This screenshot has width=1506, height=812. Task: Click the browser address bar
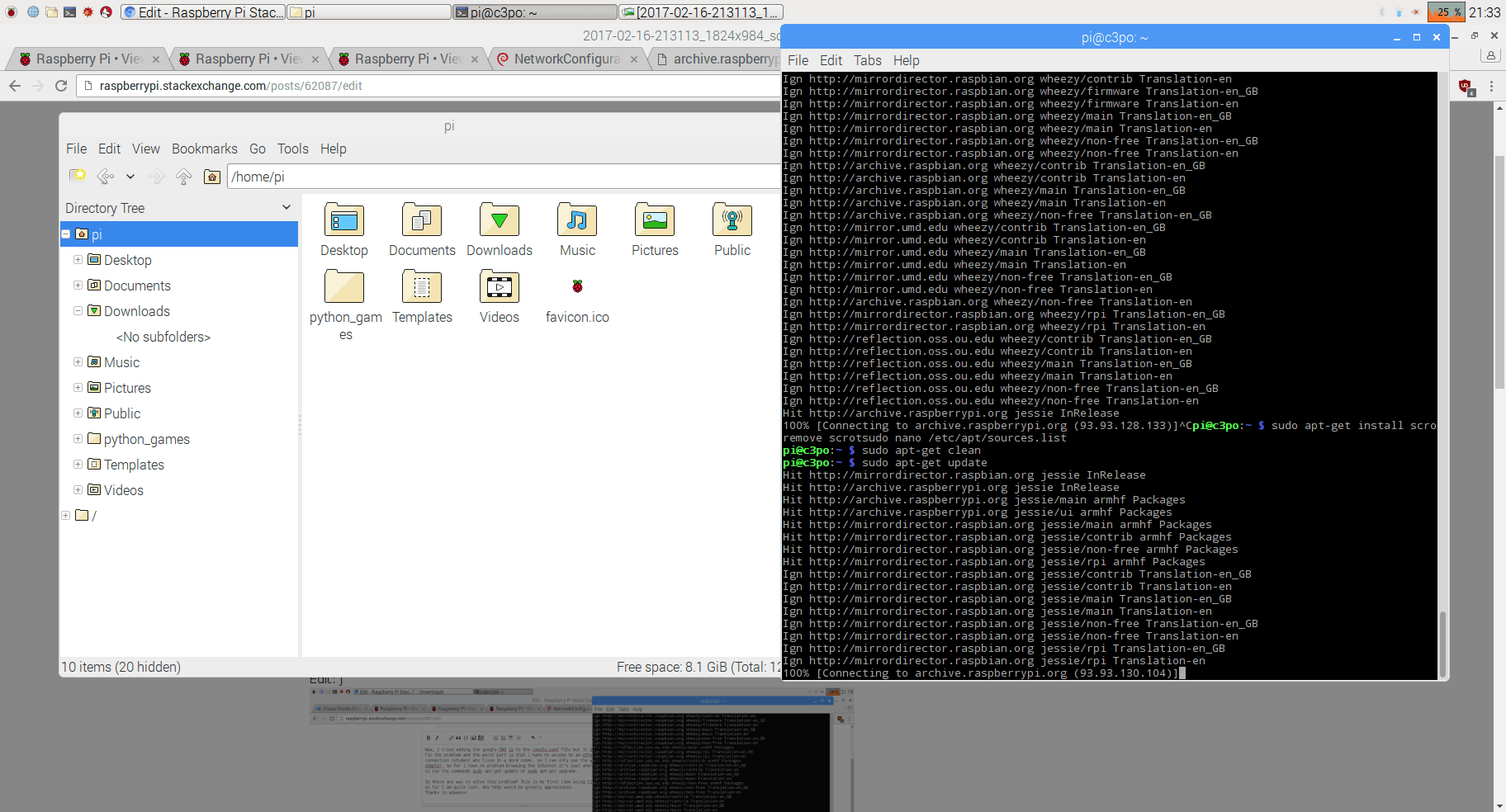tap(429, 86)
